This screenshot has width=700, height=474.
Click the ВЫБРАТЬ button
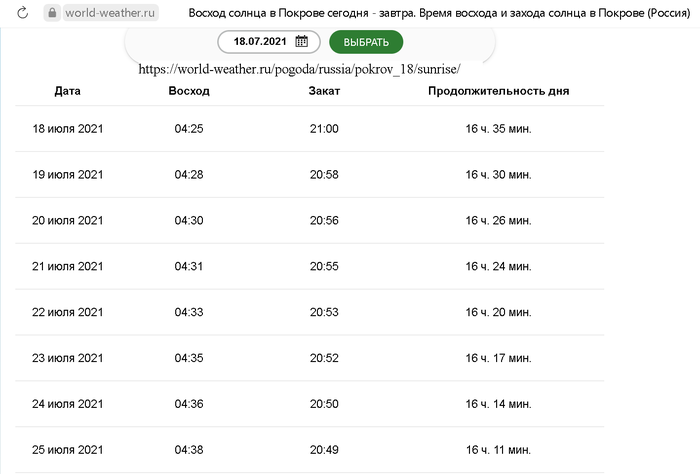click(x=366, y=42)
